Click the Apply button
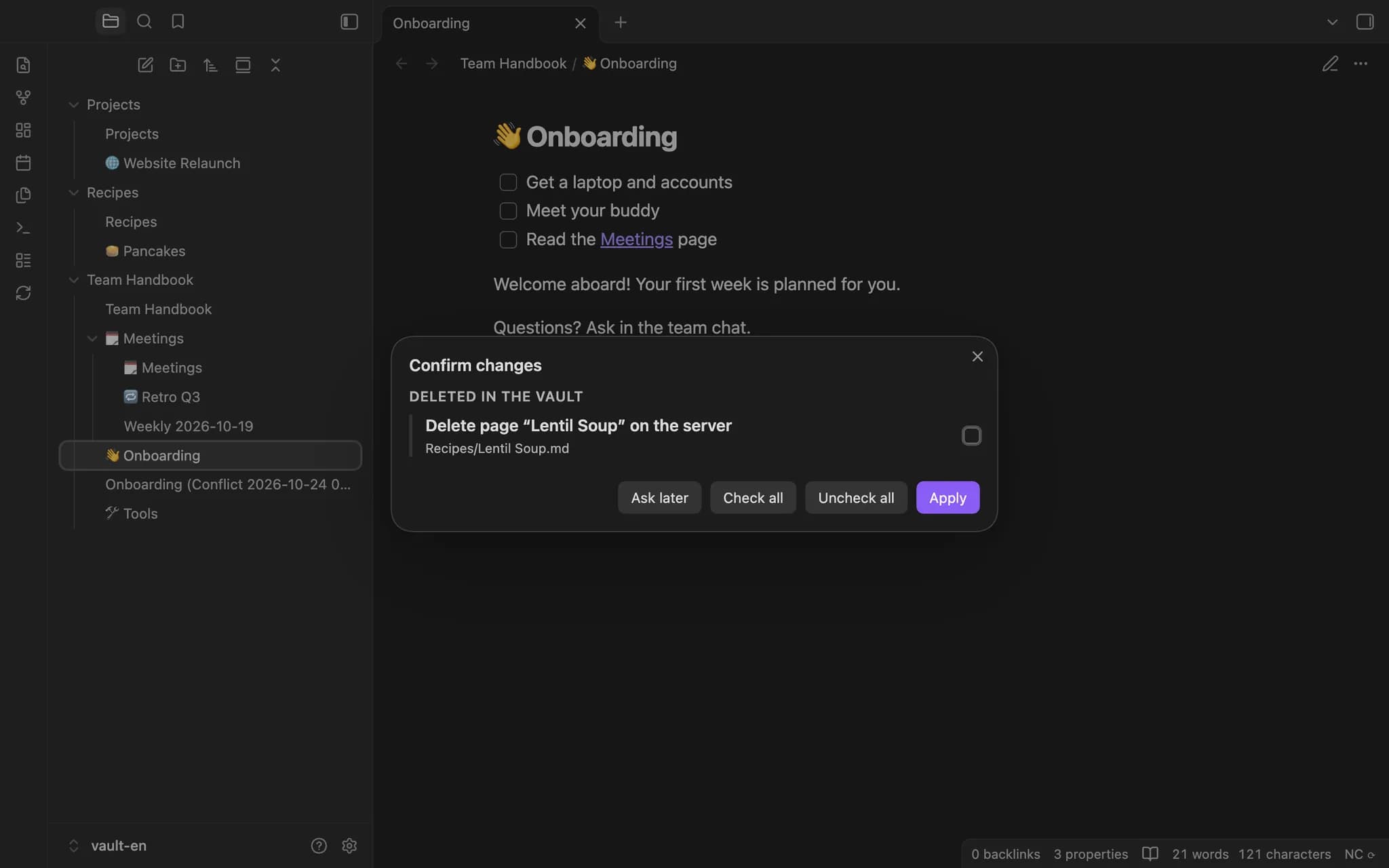Image resolution: width=1389 pixels, height=868 pixels. (947, 498)
